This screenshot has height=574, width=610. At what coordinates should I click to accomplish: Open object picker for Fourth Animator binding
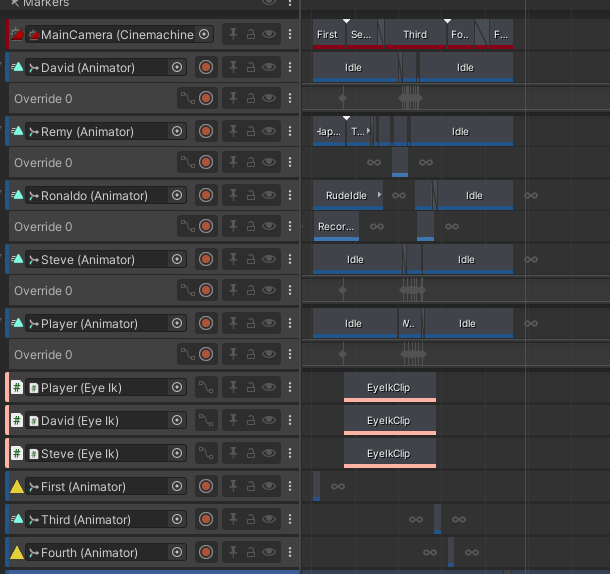177,552
